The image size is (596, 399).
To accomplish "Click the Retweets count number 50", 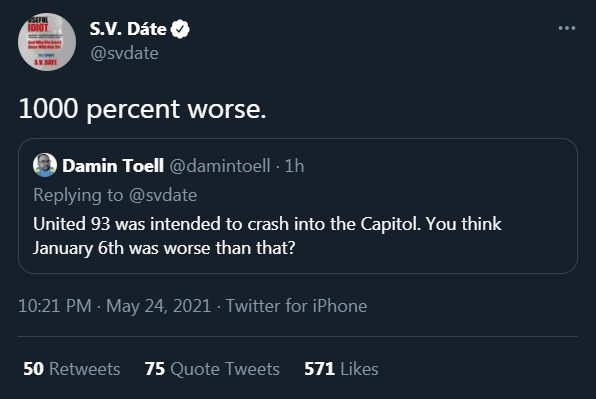I will point(33,369).
